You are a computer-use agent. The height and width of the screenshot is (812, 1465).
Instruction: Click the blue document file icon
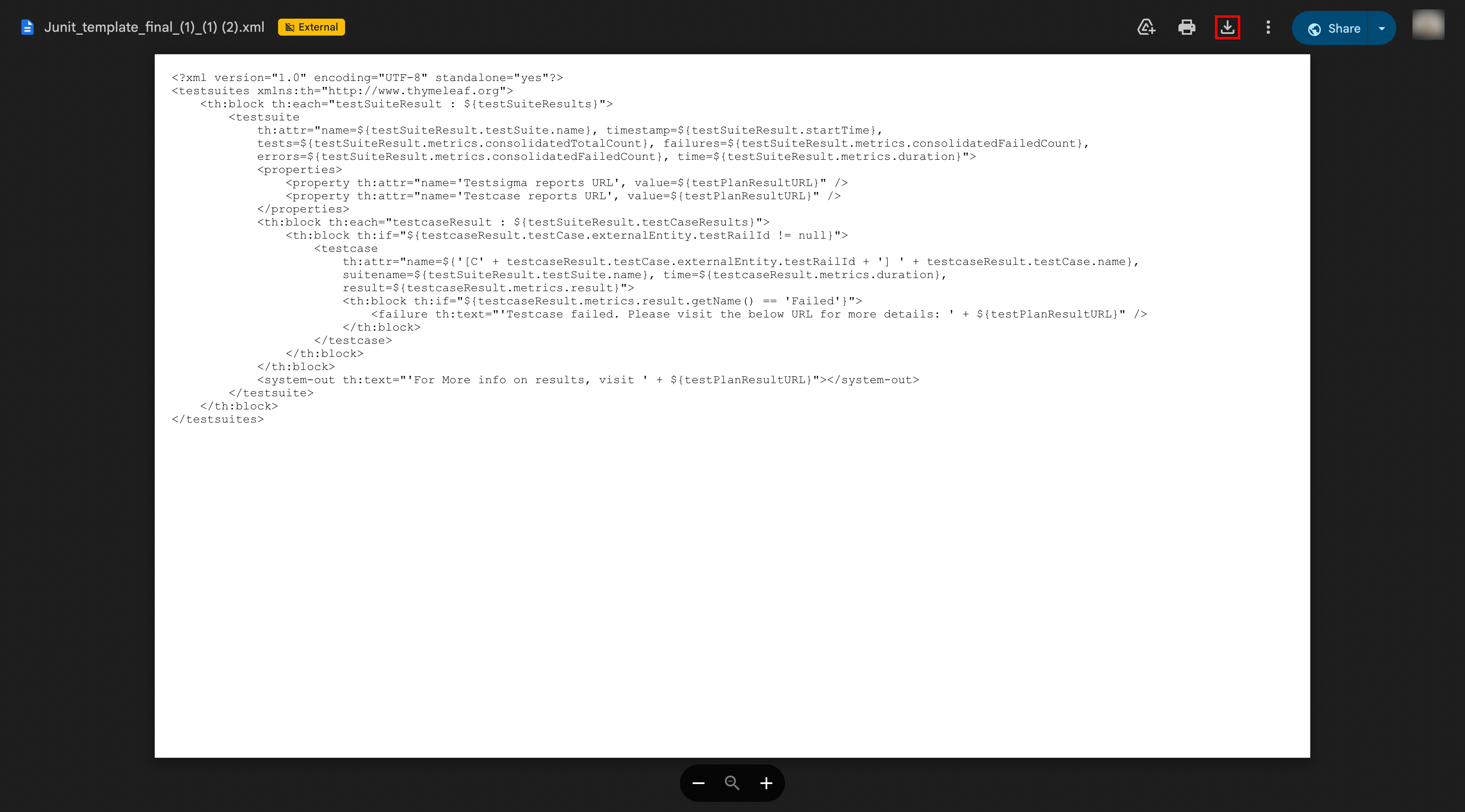pyautogui.click(x=27, y=27)
